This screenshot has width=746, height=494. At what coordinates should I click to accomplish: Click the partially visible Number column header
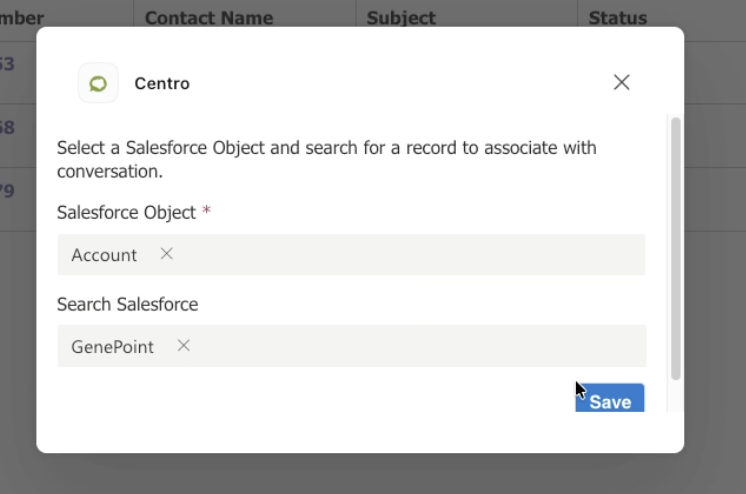(22, 18)
